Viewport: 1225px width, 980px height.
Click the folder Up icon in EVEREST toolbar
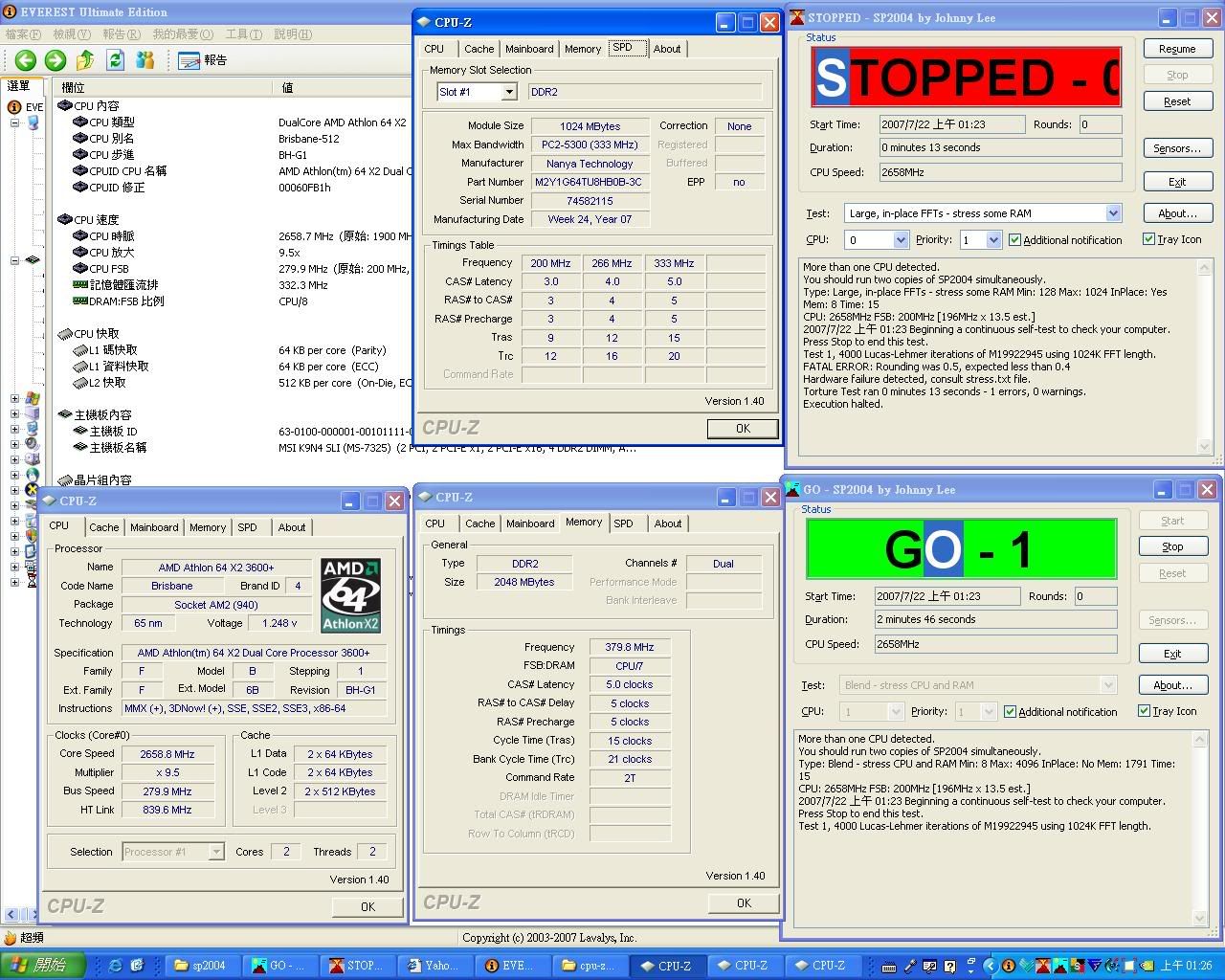tap(85, 60)
